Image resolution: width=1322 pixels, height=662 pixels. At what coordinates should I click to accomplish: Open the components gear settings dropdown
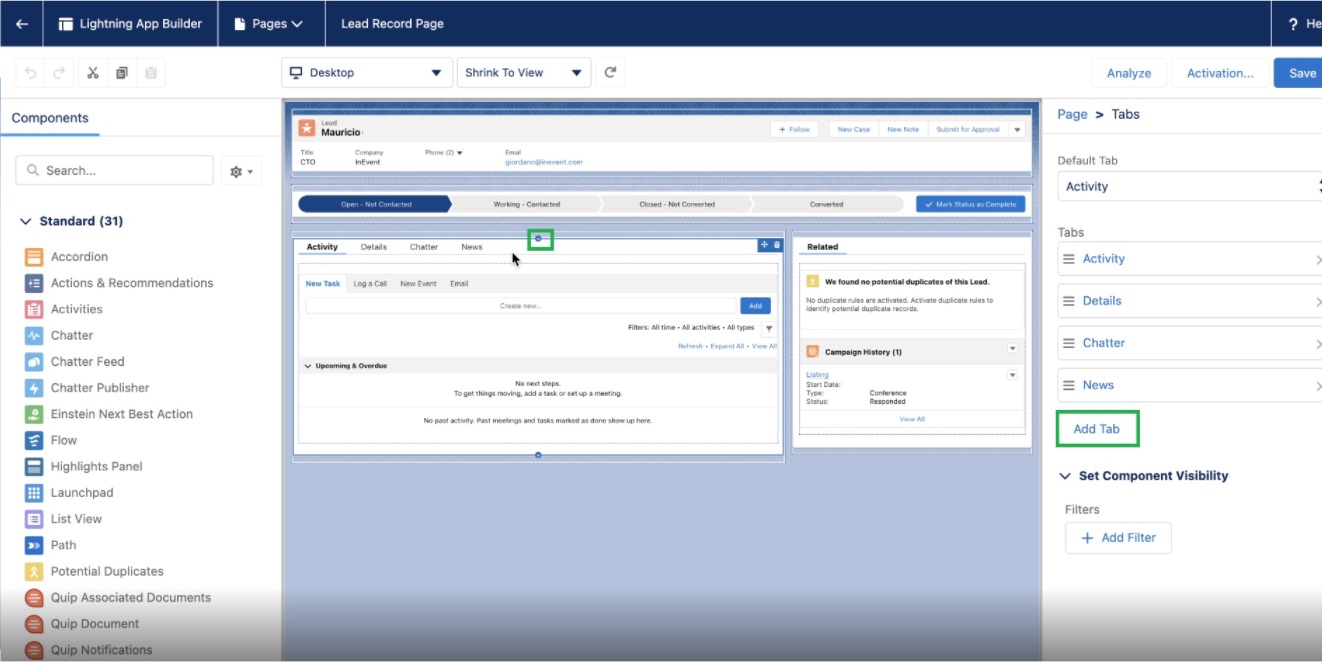tap(241, 171)
